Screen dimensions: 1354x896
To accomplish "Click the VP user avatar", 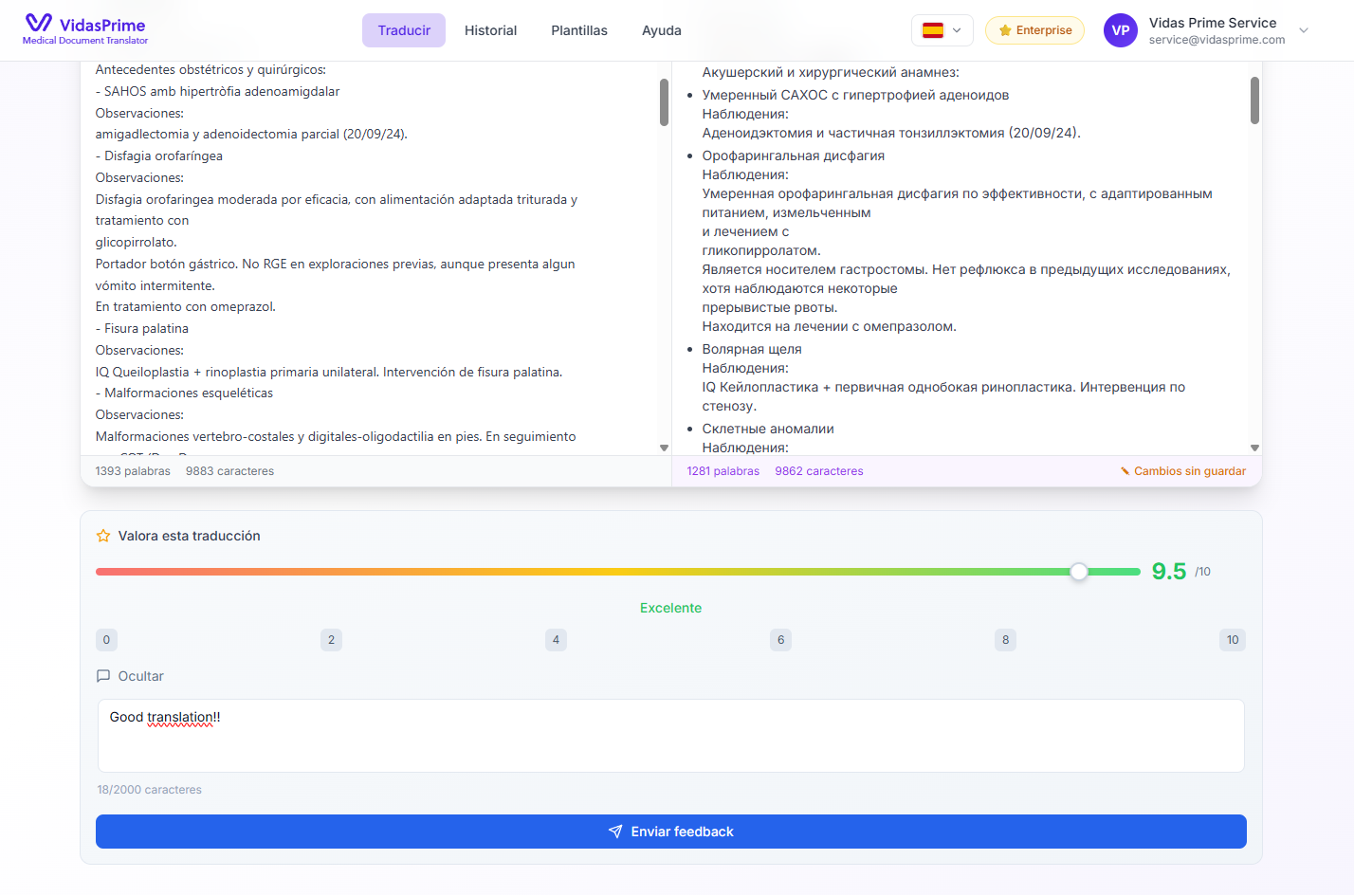I will pos(1120,30).
